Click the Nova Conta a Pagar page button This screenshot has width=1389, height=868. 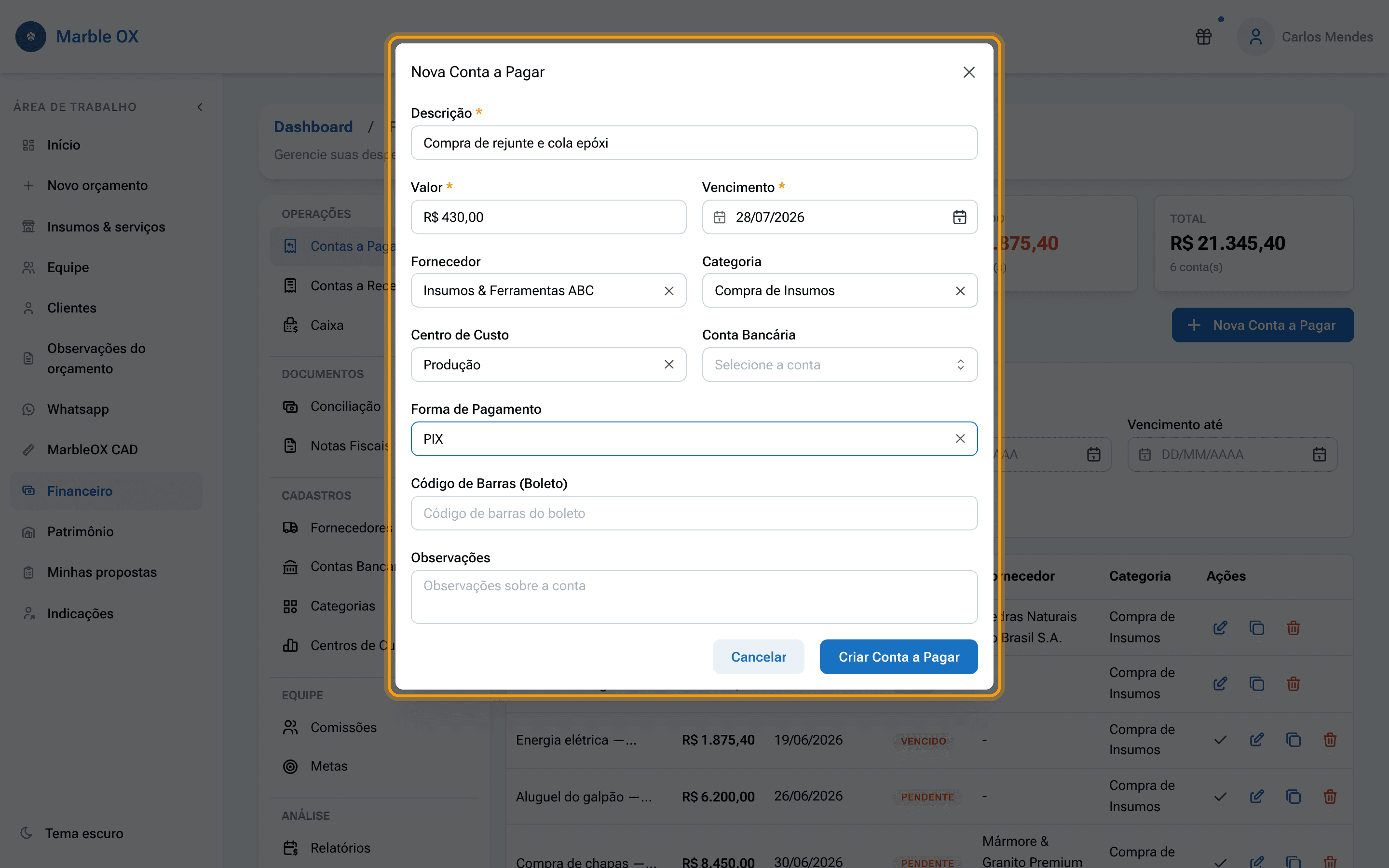(x=1263, y=325)
